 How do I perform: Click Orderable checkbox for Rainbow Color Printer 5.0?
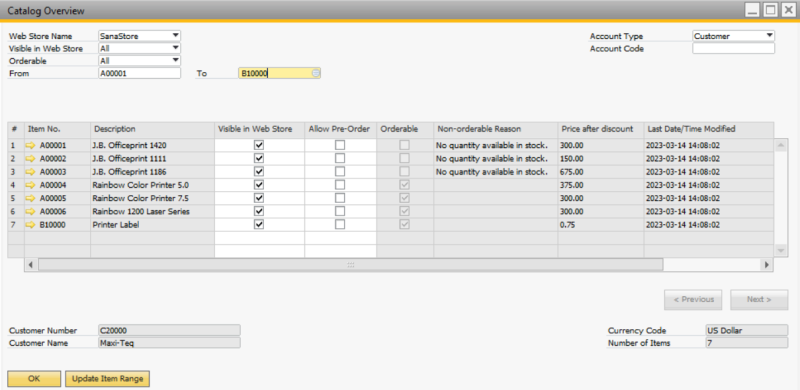pyautogui.click(x=405, y=185)
